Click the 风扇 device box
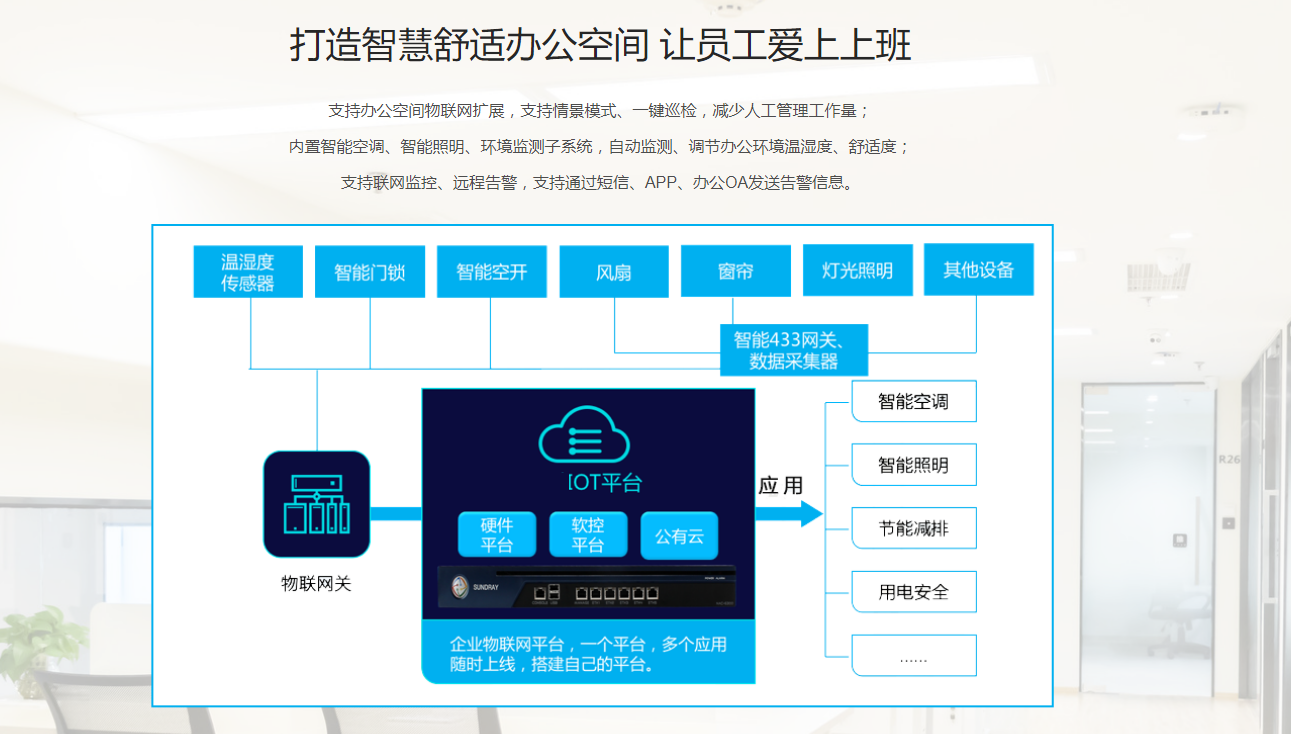This screenshot has width=1291, height=734. pos(614,272)
